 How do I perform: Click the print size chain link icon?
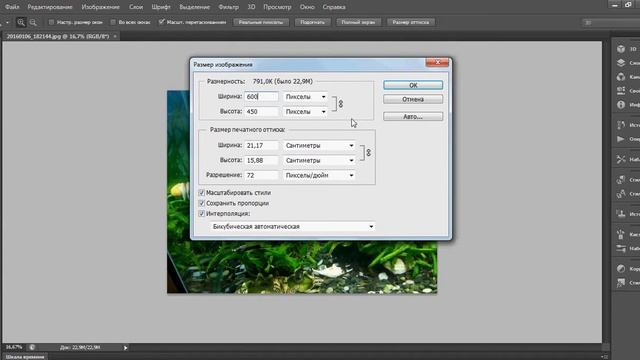(x=369, y=153)
